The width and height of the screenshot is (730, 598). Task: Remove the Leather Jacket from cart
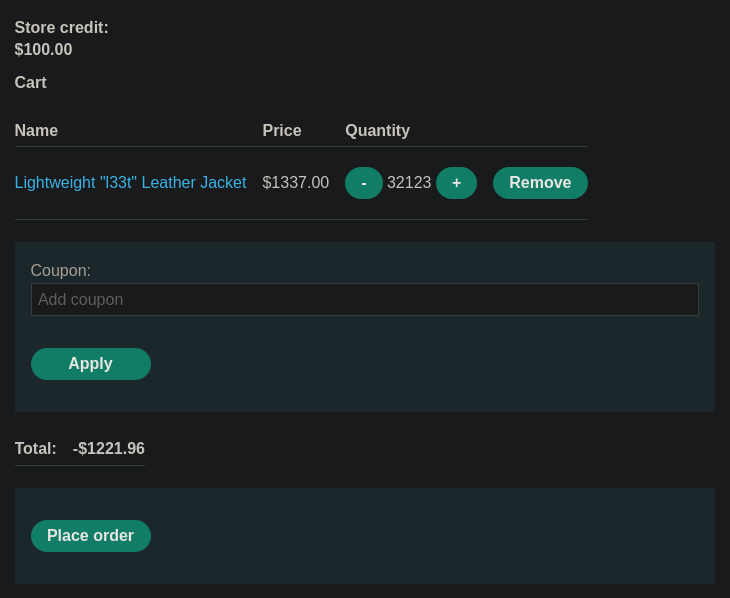(540, 183)
